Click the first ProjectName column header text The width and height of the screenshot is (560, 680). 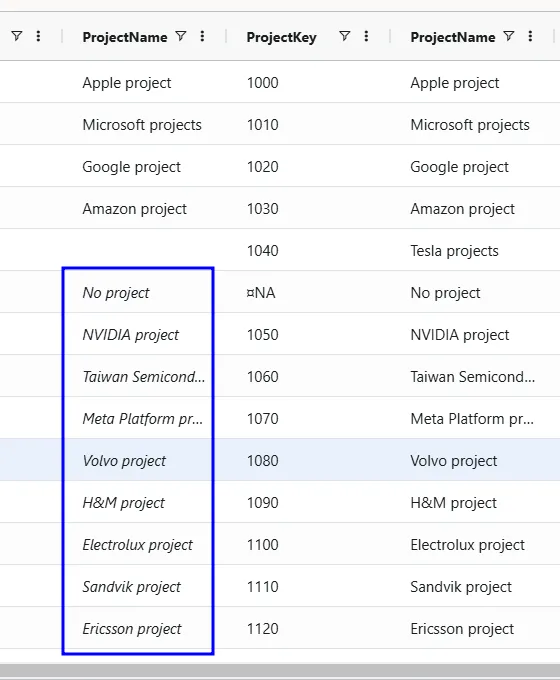[x=125, y=37]
